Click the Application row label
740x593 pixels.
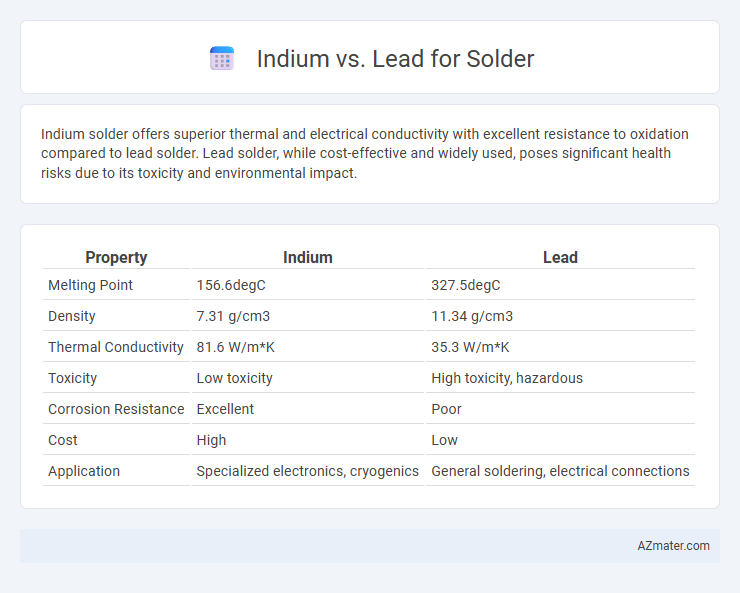pyautogui.click(x=84, y=471)
